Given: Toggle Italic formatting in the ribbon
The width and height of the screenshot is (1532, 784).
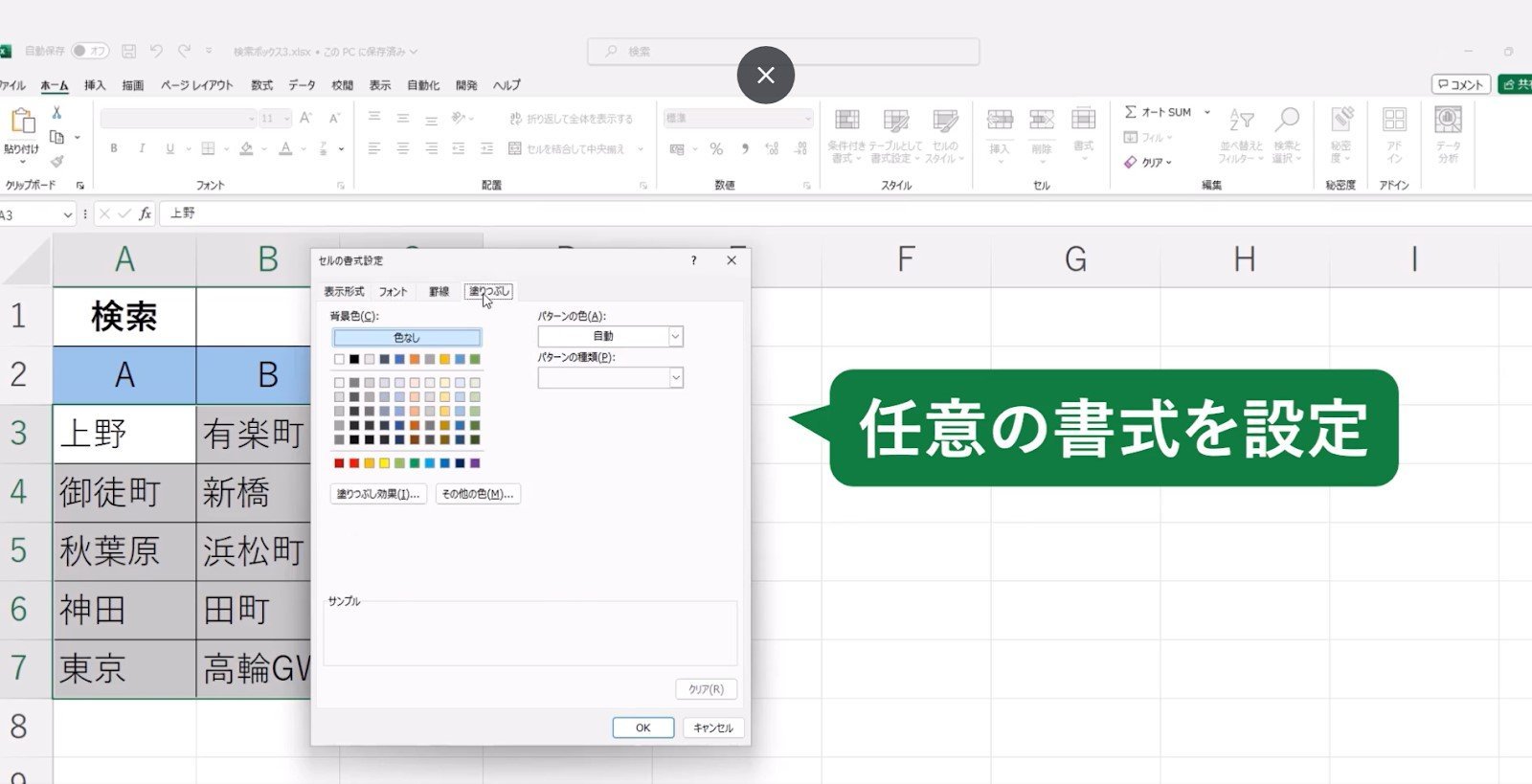Looking at the screenshot, I should coord(142,148).
